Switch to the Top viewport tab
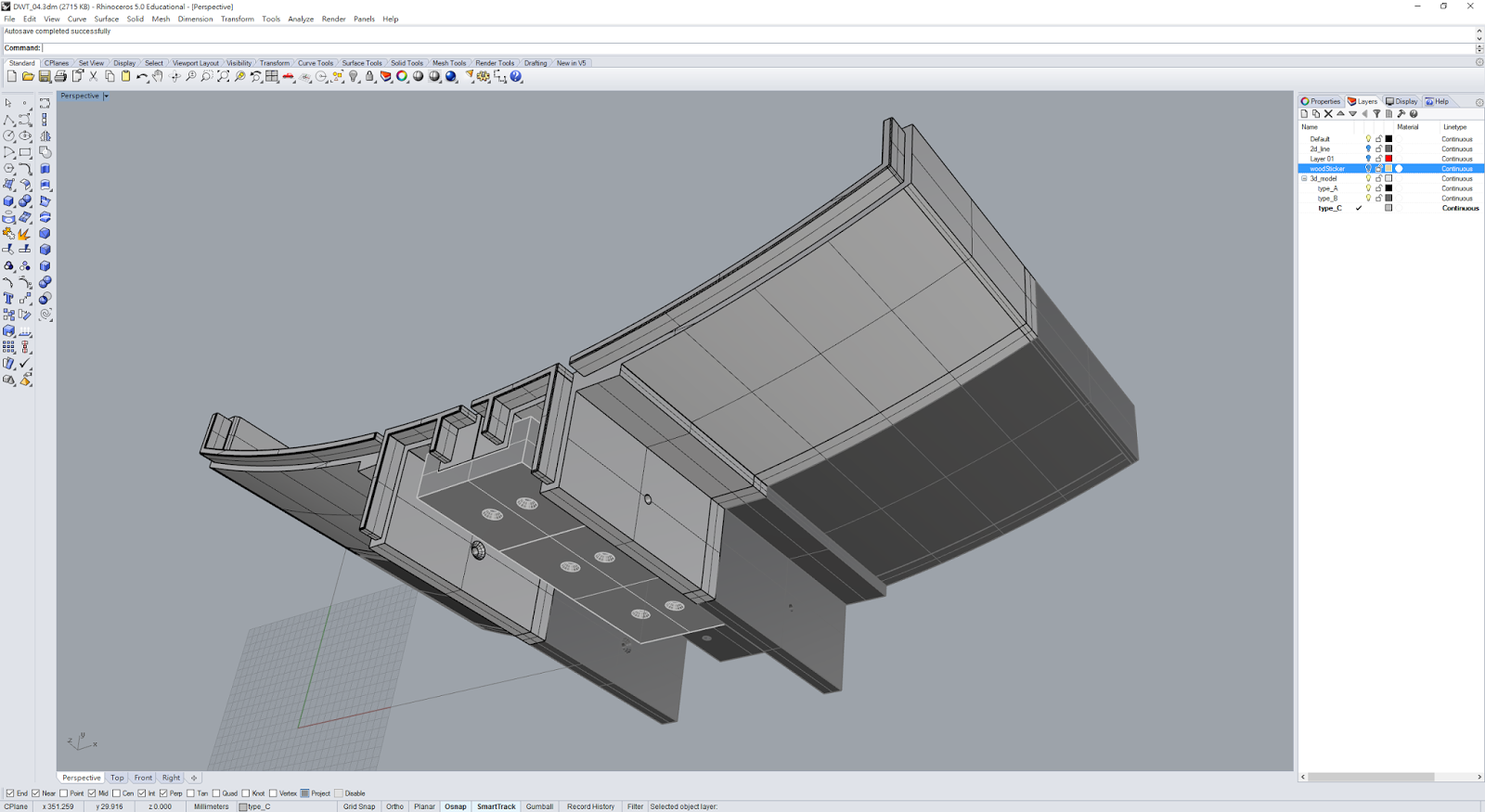 [x=117, y=778]
